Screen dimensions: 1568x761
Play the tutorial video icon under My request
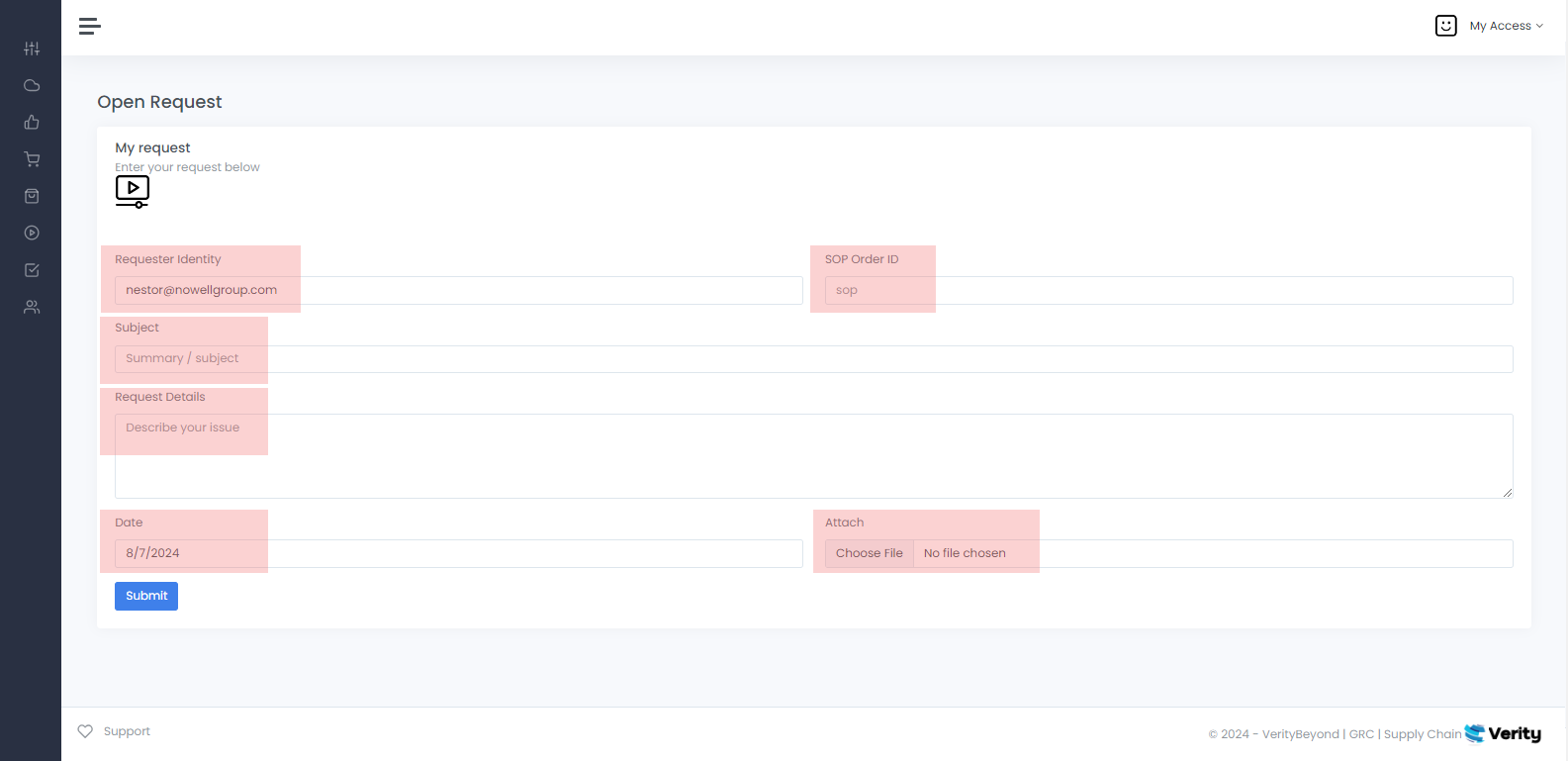133,191
